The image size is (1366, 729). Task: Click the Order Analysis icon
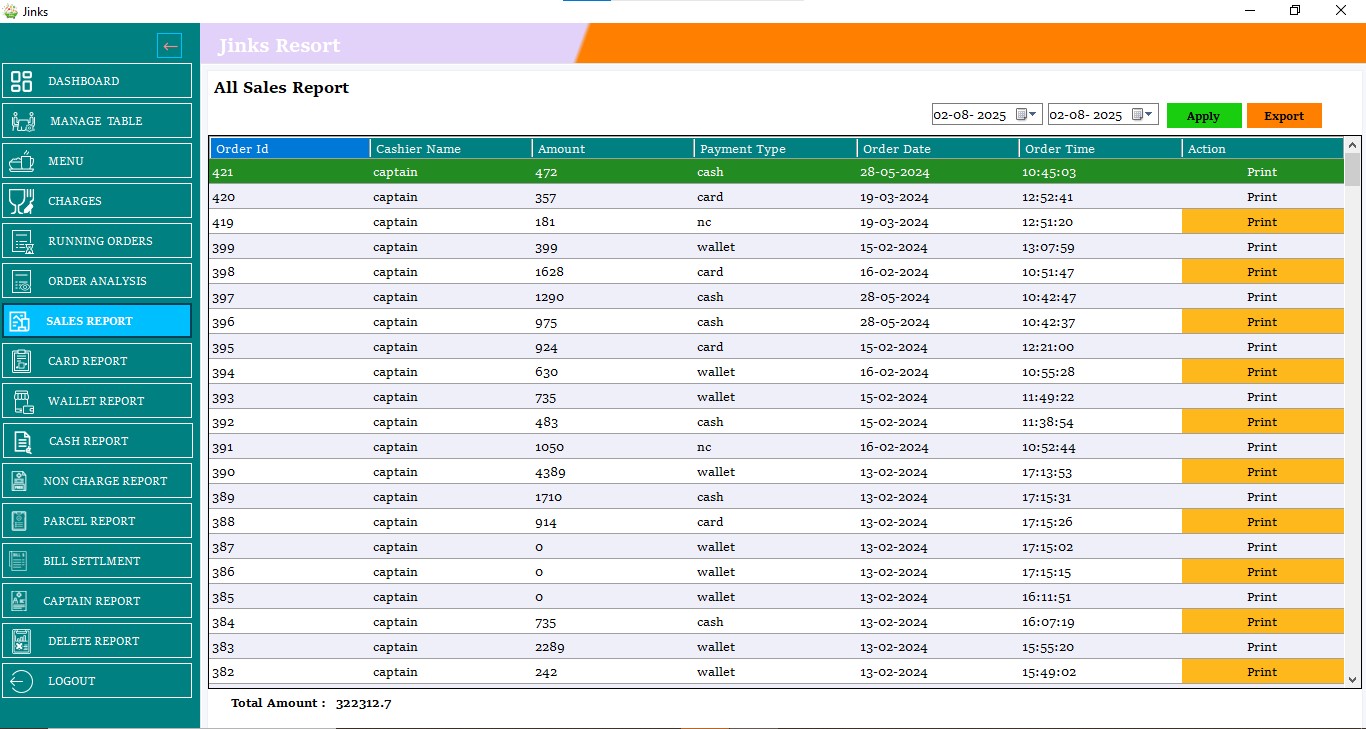pyautogui.click(x=22, y=281)
